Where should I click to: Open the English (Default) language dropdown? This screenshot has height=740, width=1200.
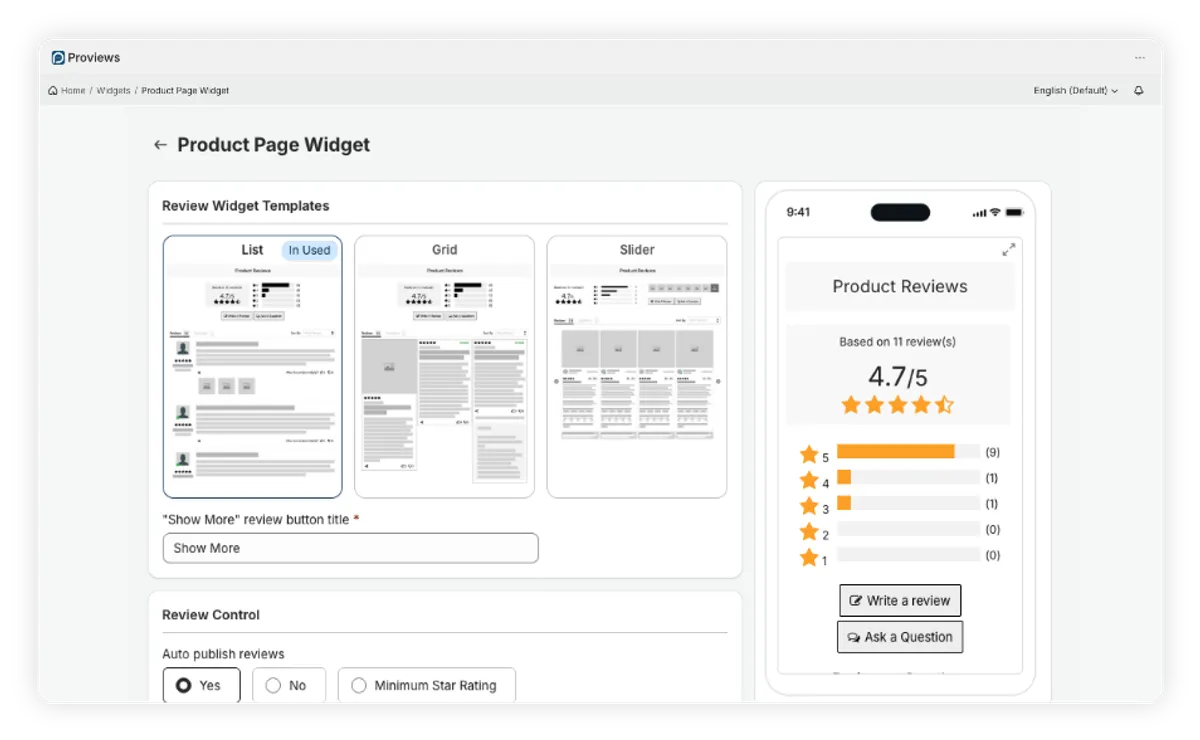point(1075,91)
